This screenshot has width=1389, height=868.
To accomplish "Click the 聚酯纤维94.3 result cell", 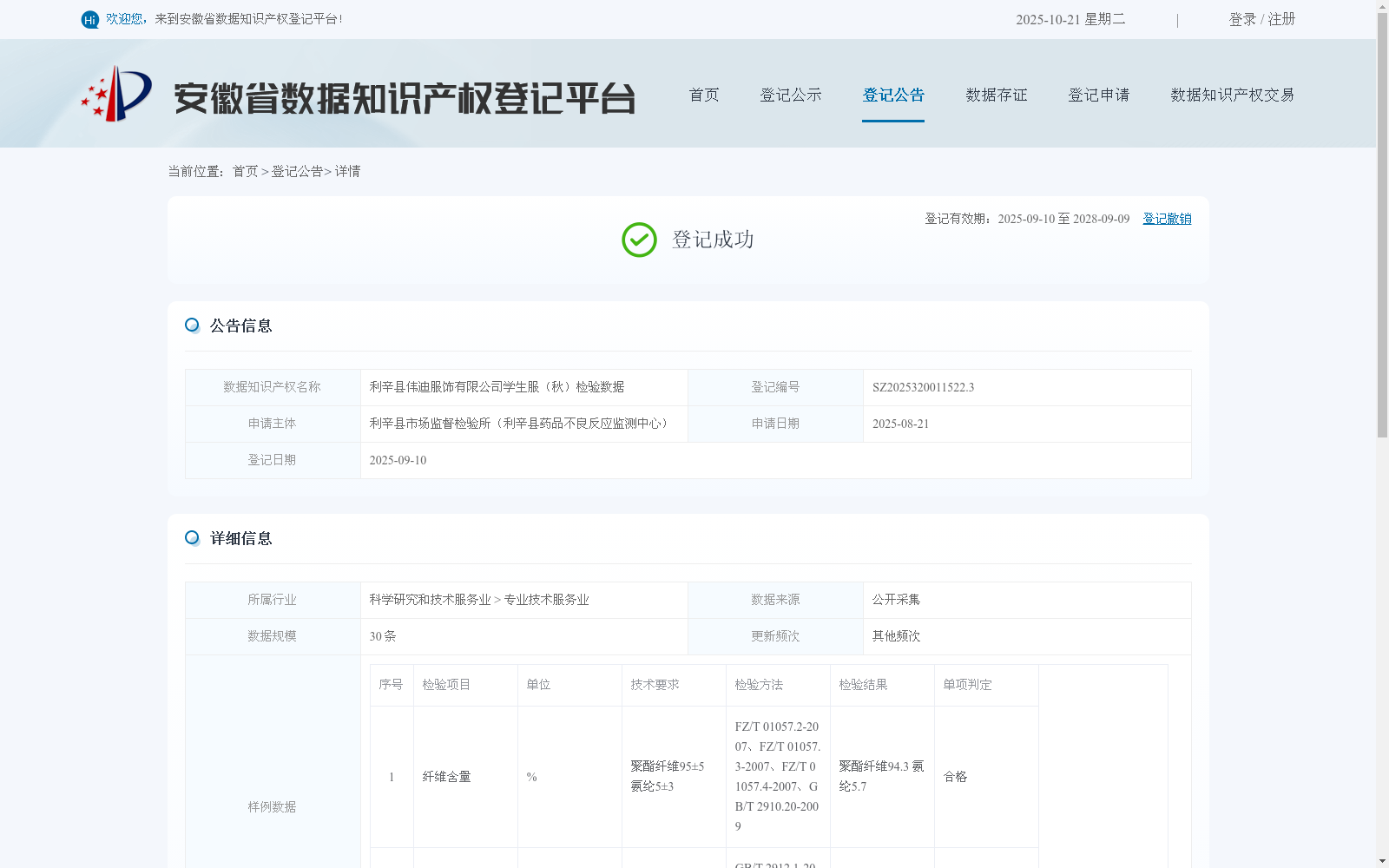I will [x=882, y=777].
